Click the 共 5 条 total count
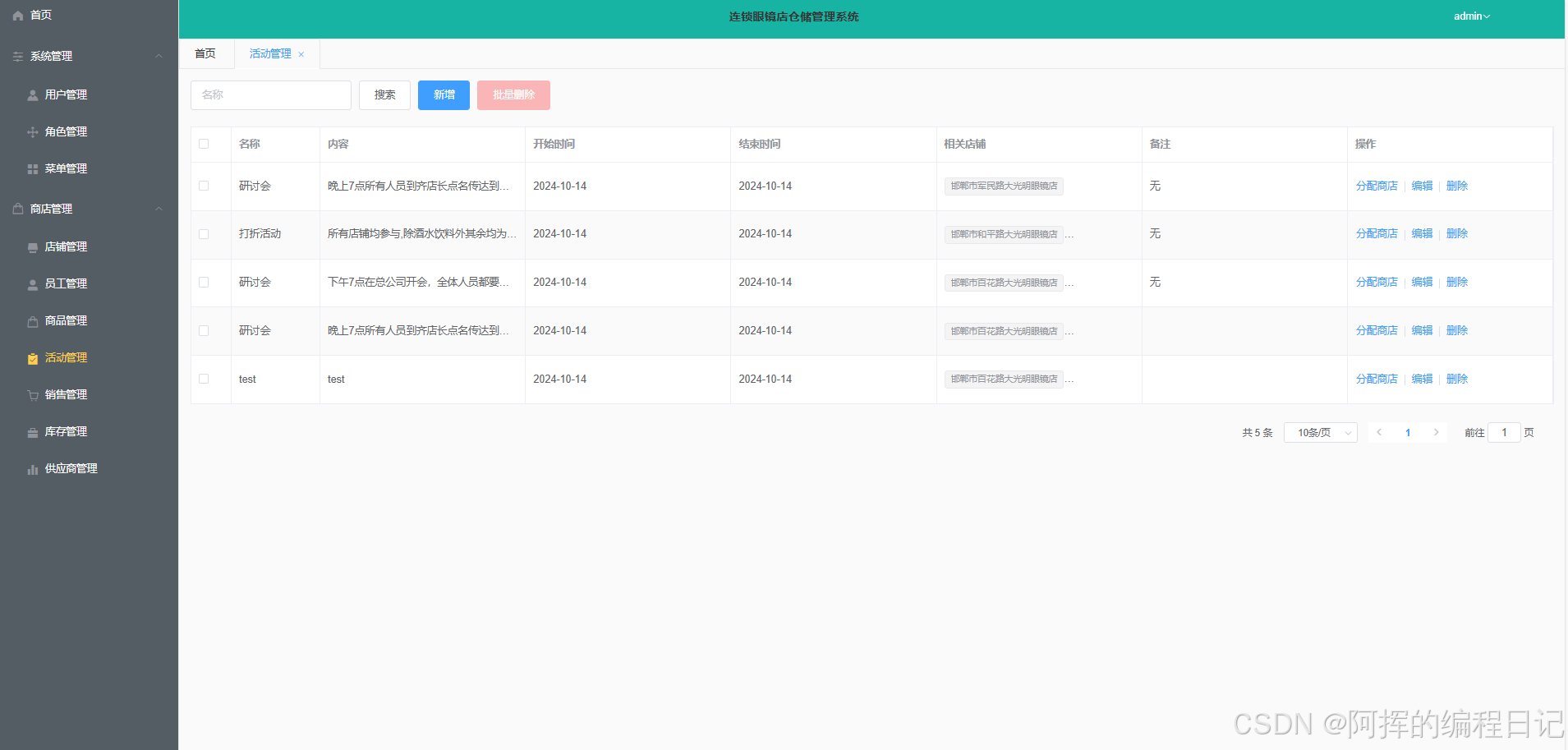The width and height of the screenshot is (1568, 750). point(1257,432)
